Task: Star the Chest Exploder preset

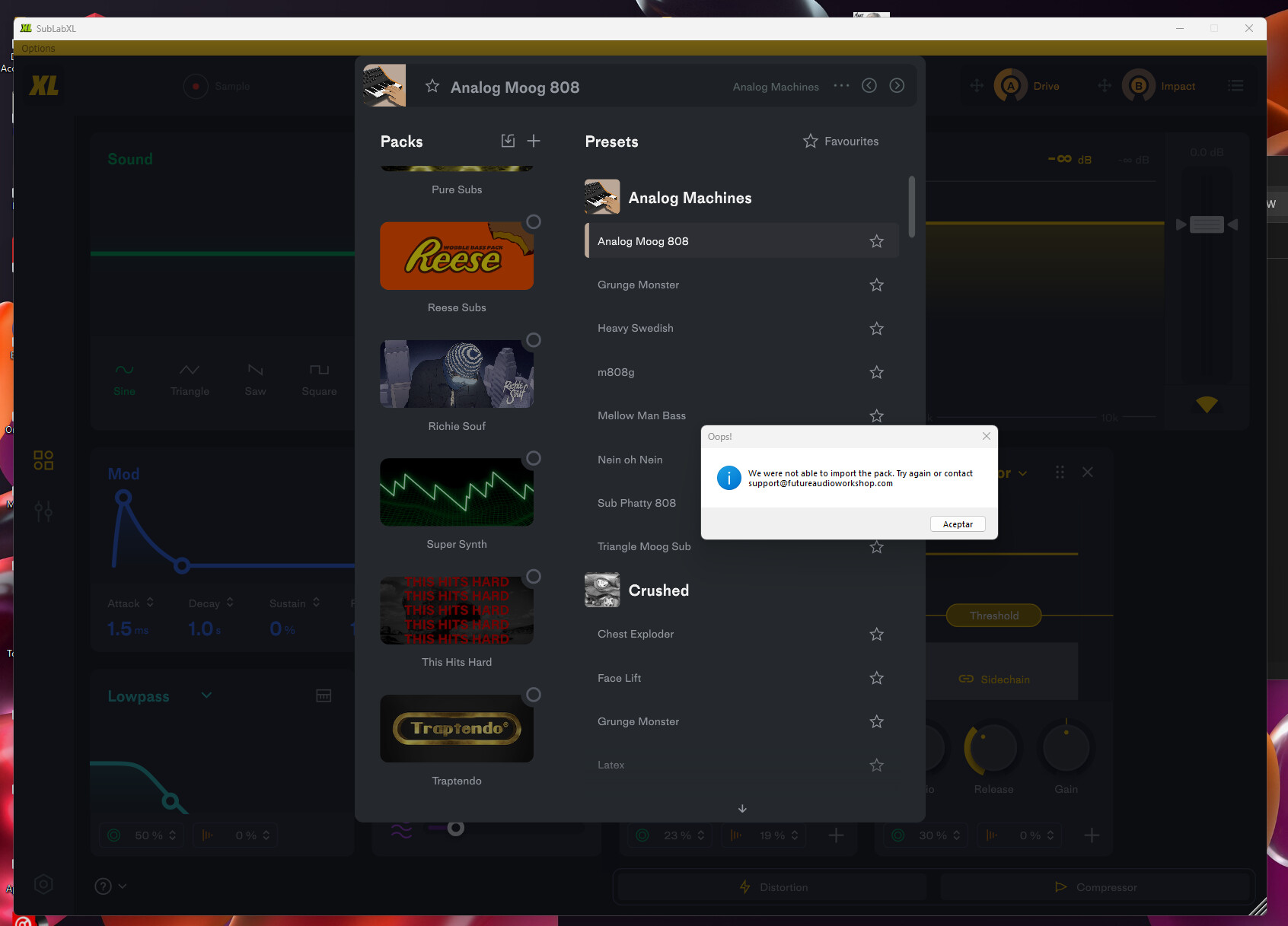Action: coord(877,634)
